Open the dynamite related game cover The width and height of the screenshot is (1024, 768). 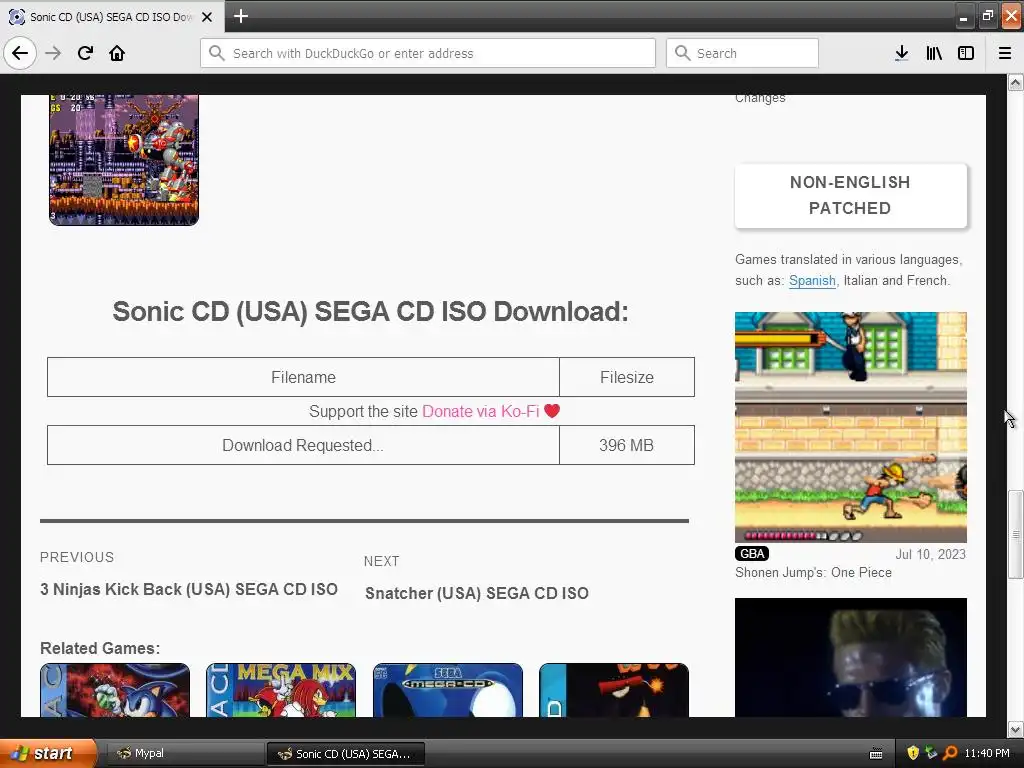pos(614,690)
